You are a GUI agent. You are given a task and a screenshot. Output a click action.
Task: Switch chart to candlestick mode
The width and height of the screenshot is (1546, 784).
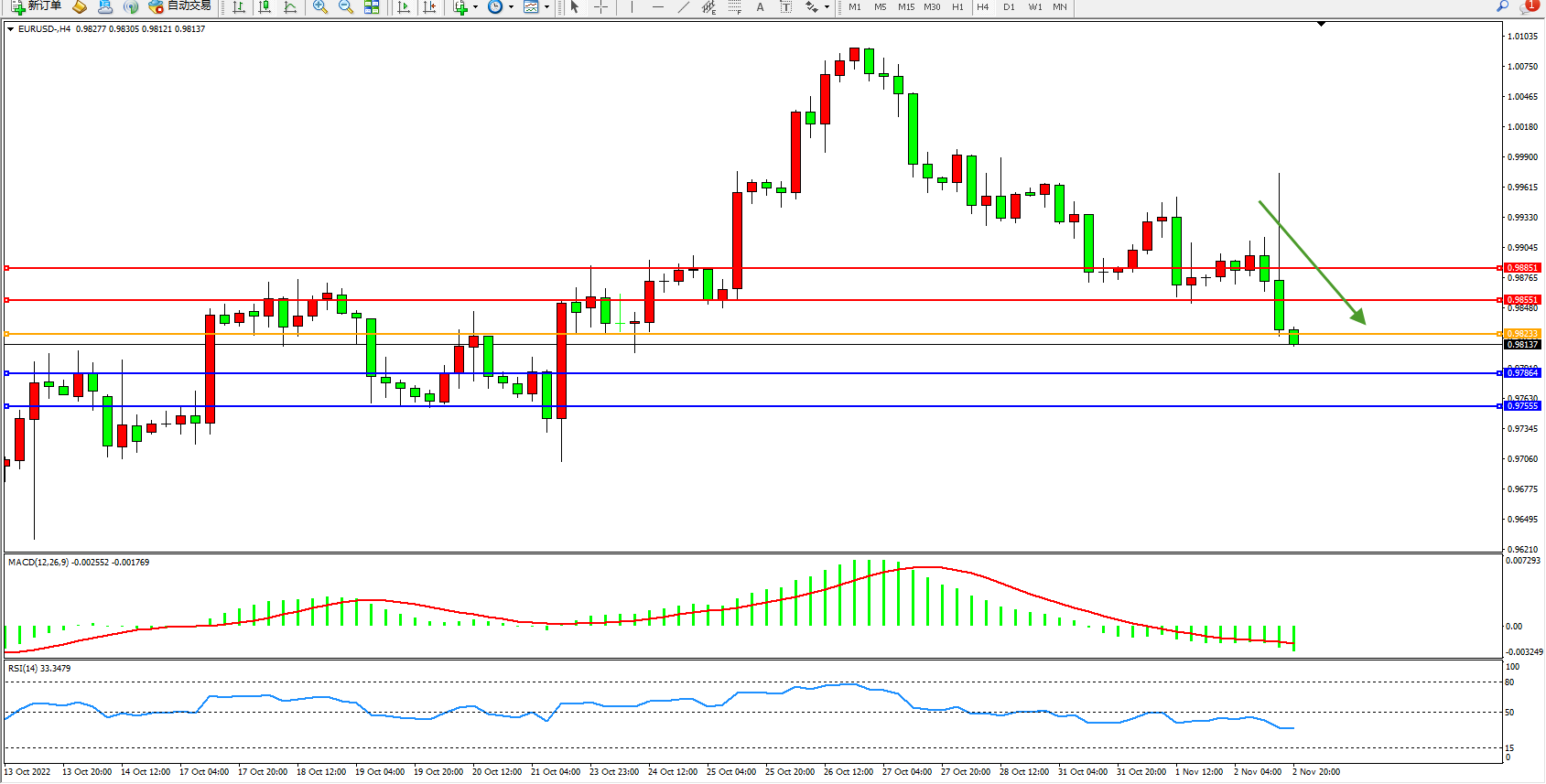(265, 7)
